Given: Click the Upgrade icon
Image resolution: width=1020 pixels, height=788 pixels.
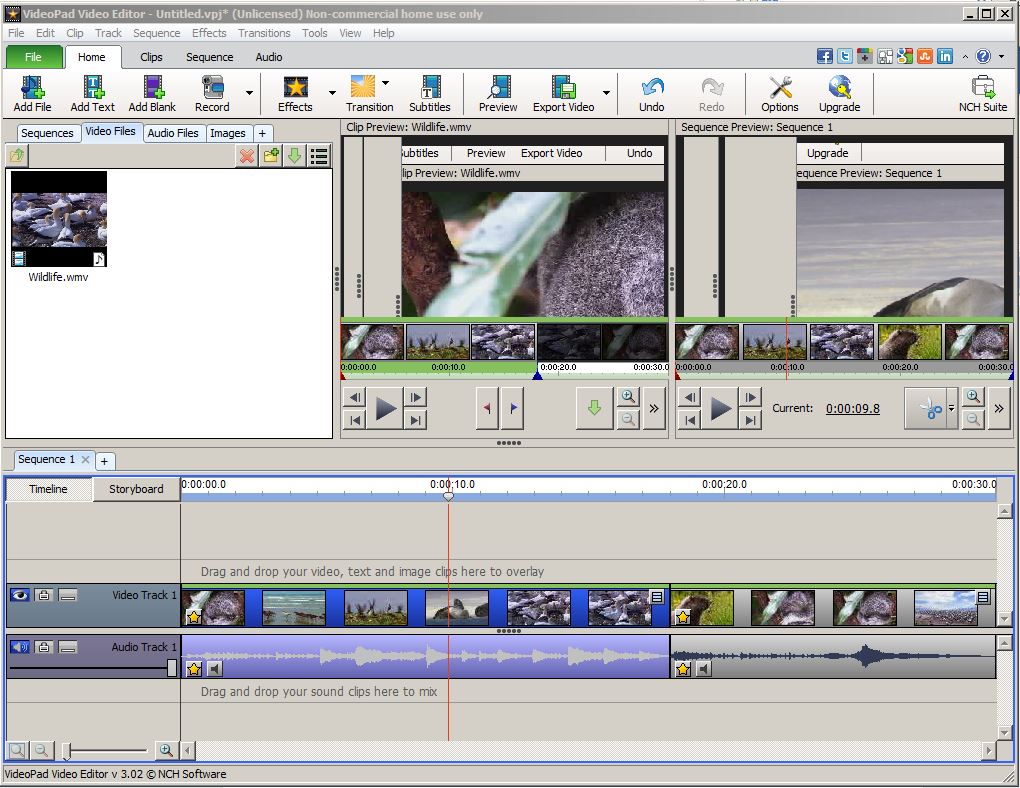Looking at the screenshot, I should click(x=839, y=94).
